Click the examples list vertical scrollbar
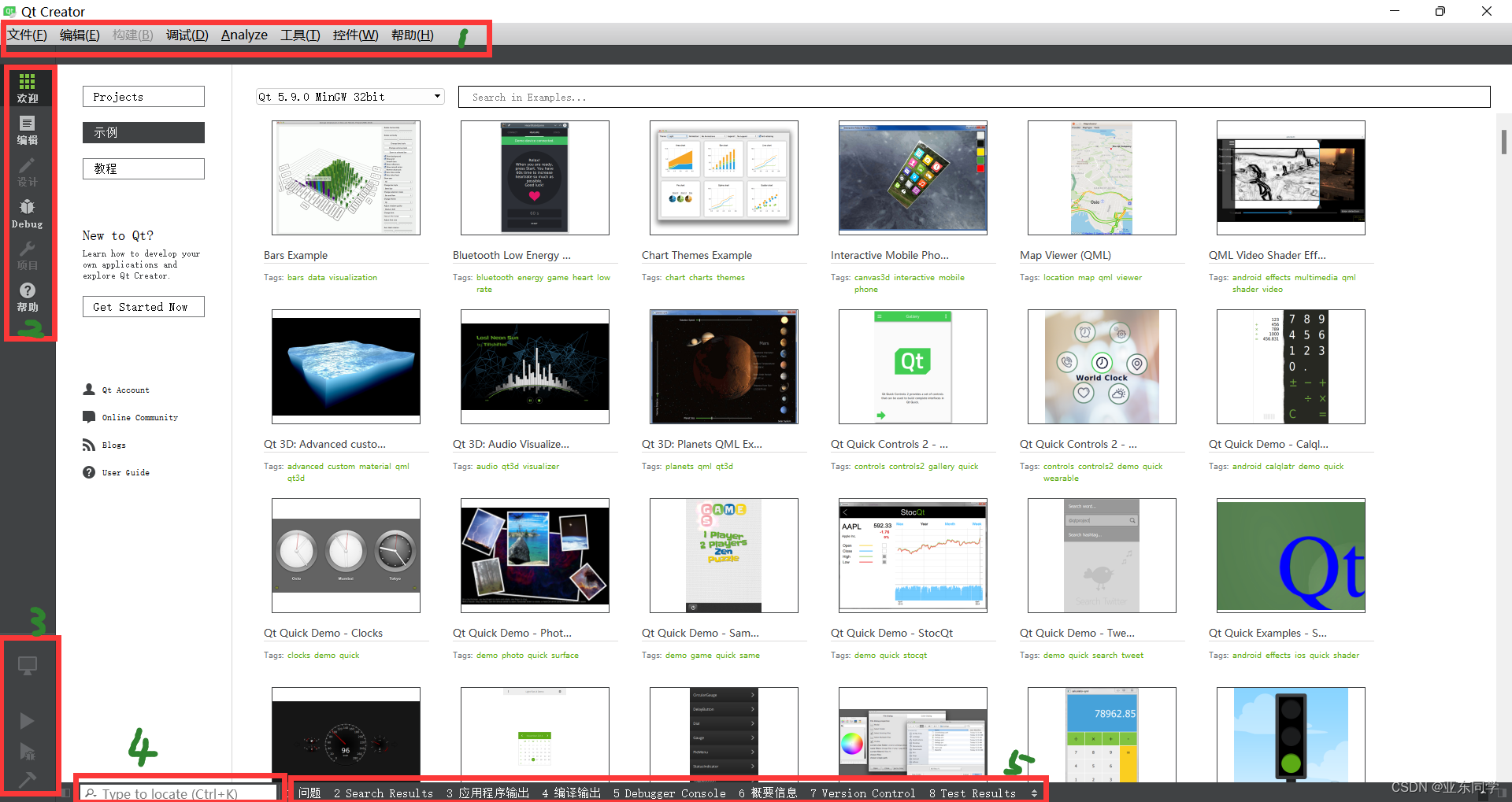 (1503, 142)
